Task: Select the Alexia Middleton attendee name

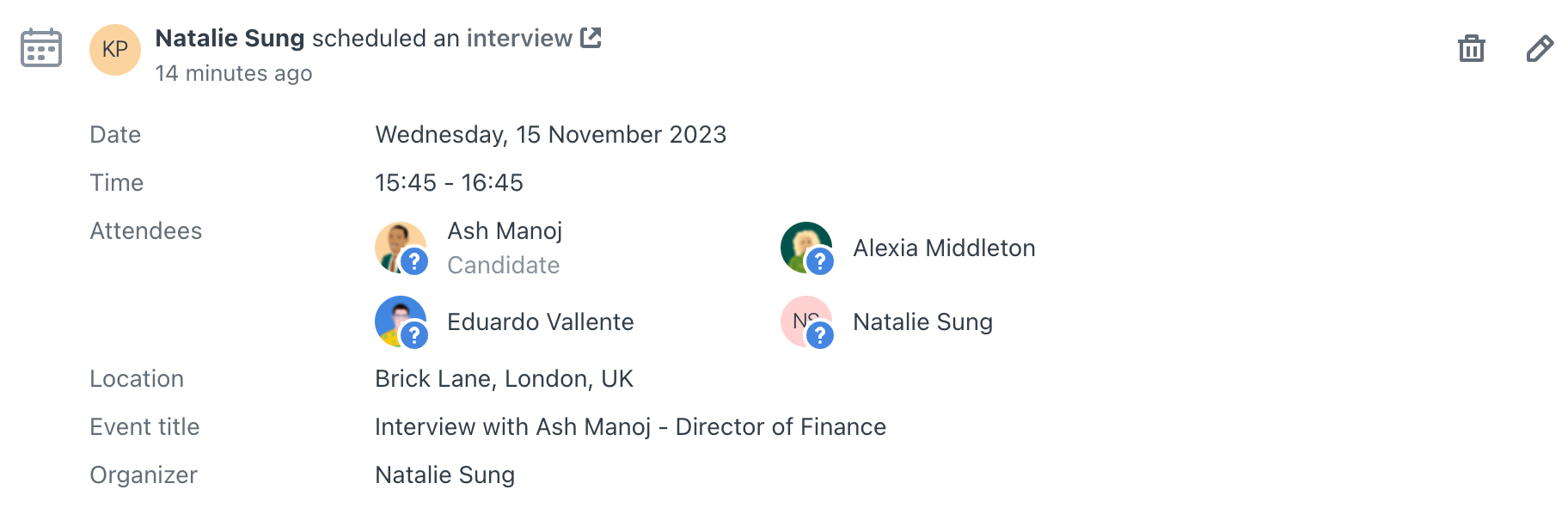Action: [944, 248]
